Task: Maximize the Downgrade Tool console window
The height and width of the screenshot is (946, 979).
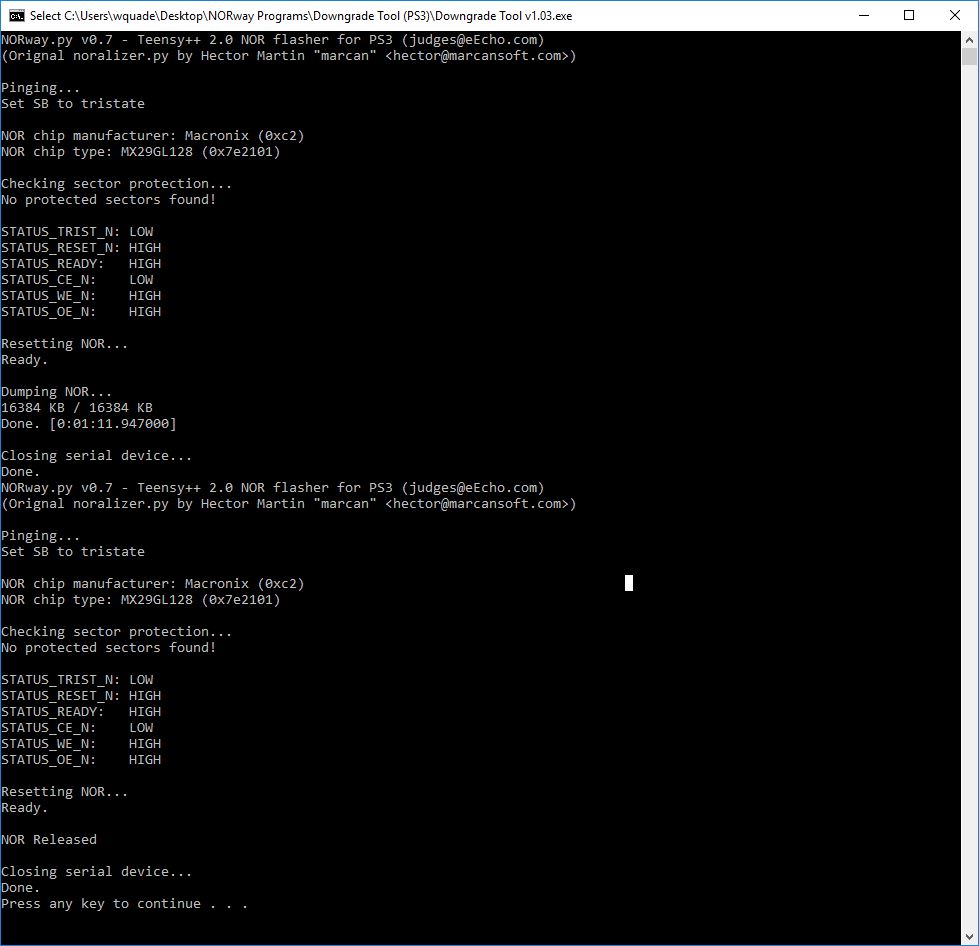Action: [x=909, y=16]
